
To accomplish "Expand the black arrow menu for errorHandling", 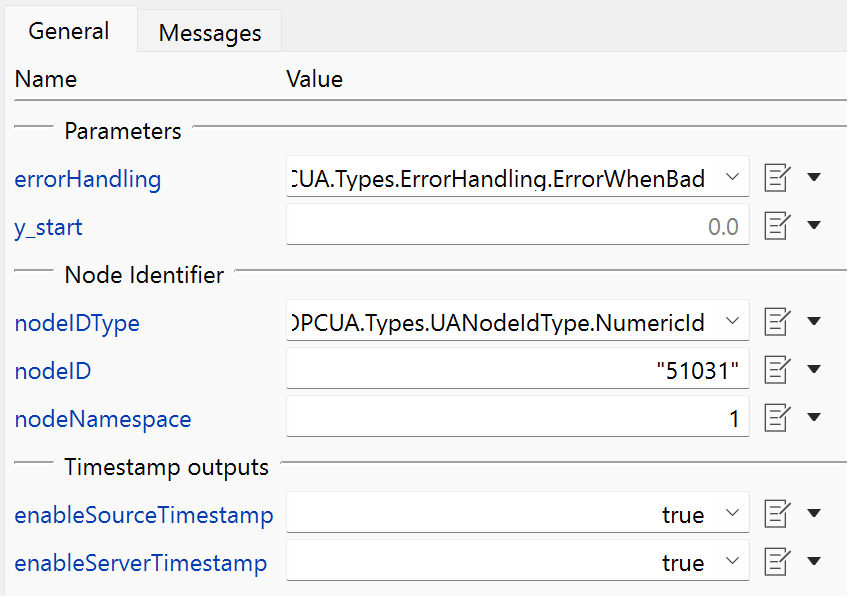I will click(814, 177).
